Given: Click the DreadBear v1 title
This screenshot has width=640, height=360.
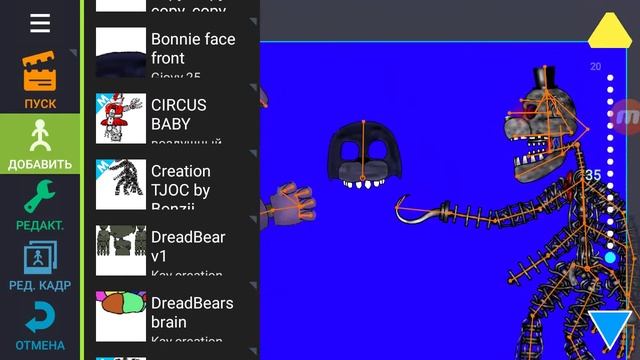Looking at the screenshot, I should tap(188, 247).
